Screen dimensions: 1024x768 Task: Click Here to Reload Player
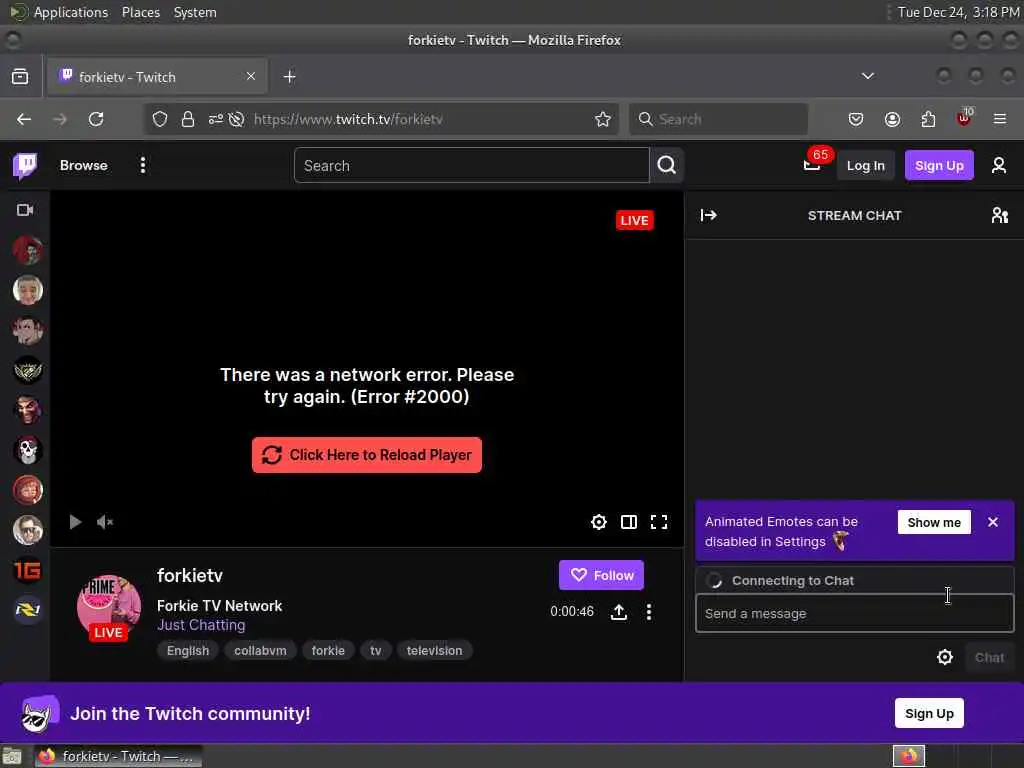367,455
